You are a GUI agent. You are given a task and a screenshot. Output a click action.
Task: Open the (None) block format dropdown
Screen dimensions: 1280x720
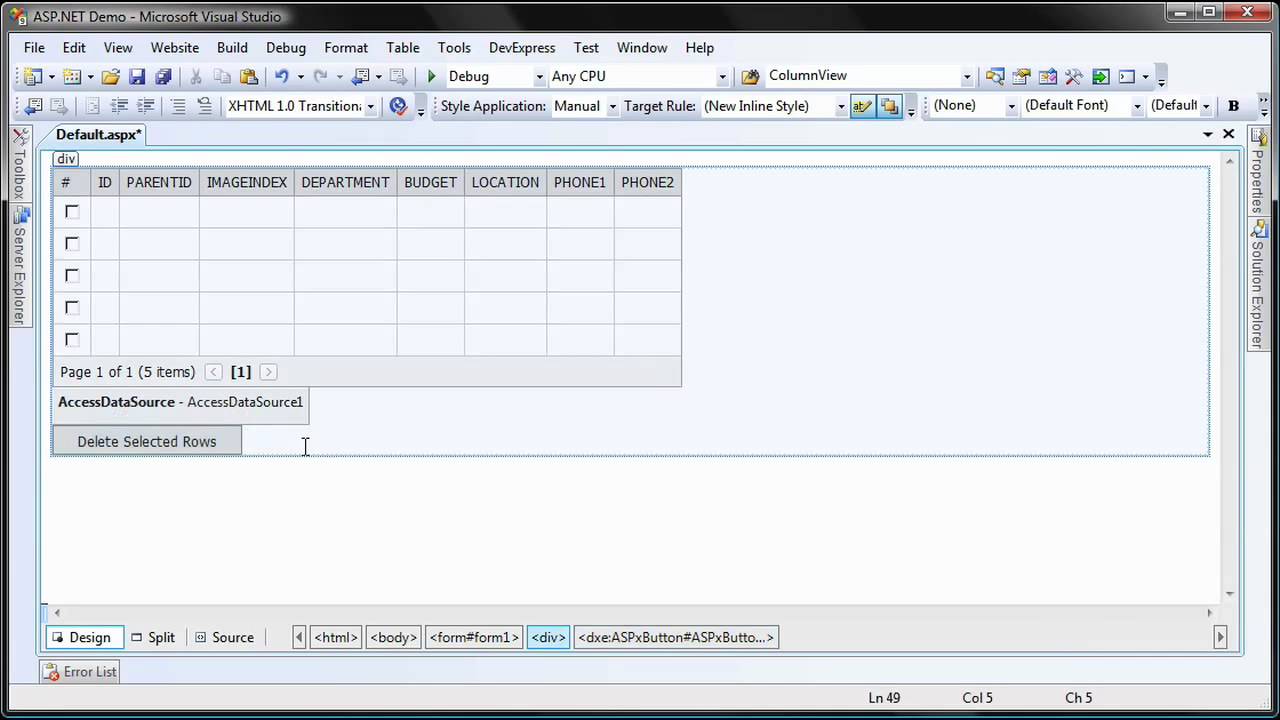coord(1011,106)
